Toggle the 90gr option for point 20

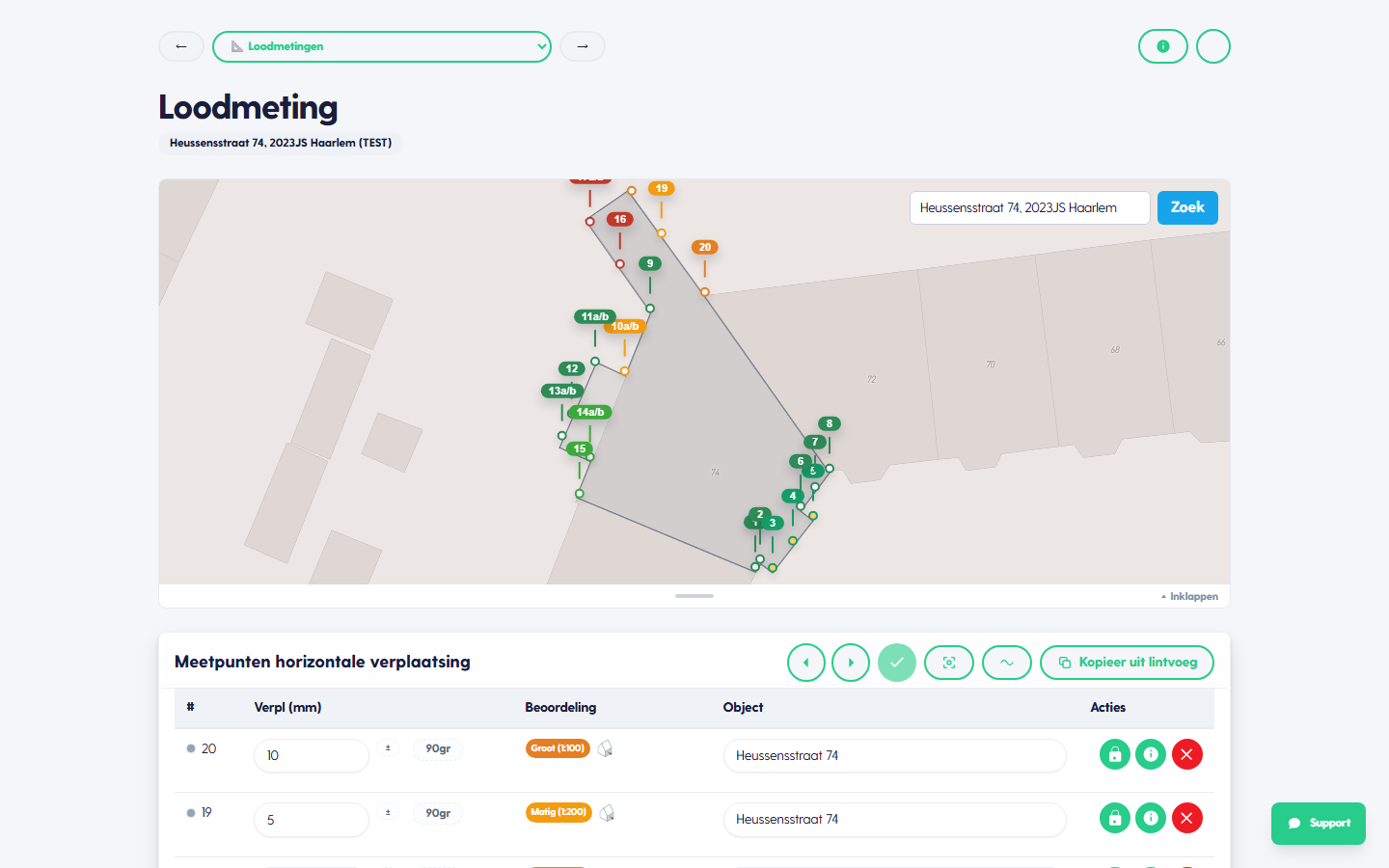point(438,748)
